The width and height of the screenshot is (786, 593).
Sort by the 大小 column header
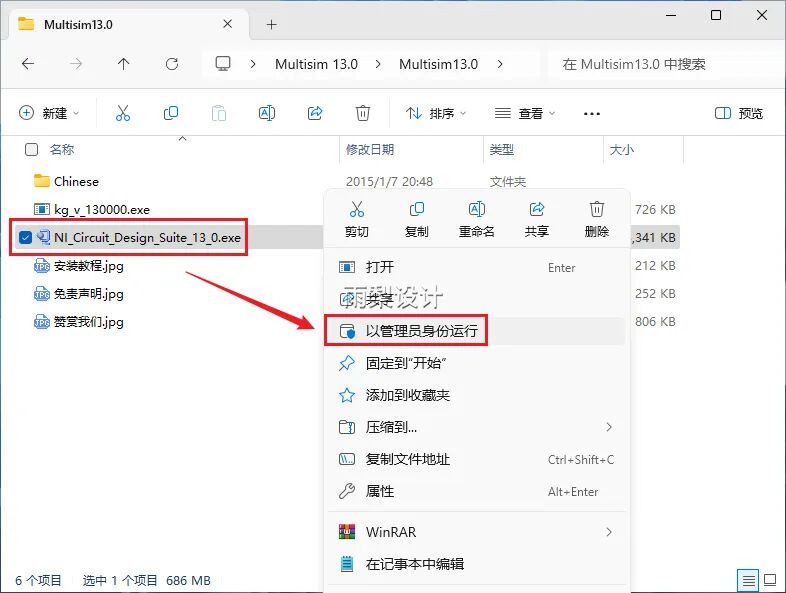click(x=622, y=149)
